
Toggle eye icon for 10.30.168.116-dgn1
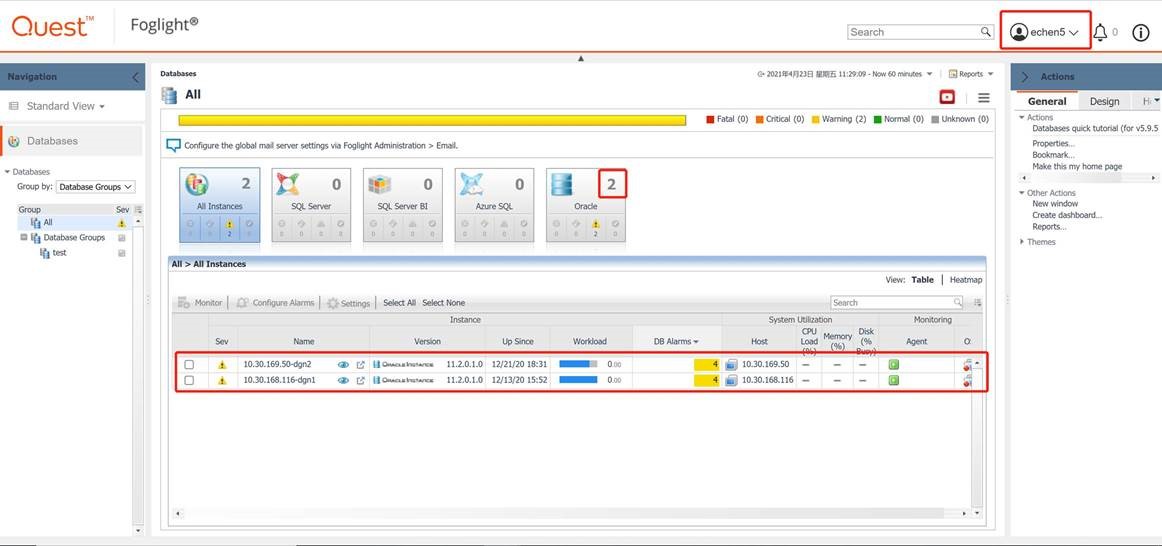pos(343,380)
